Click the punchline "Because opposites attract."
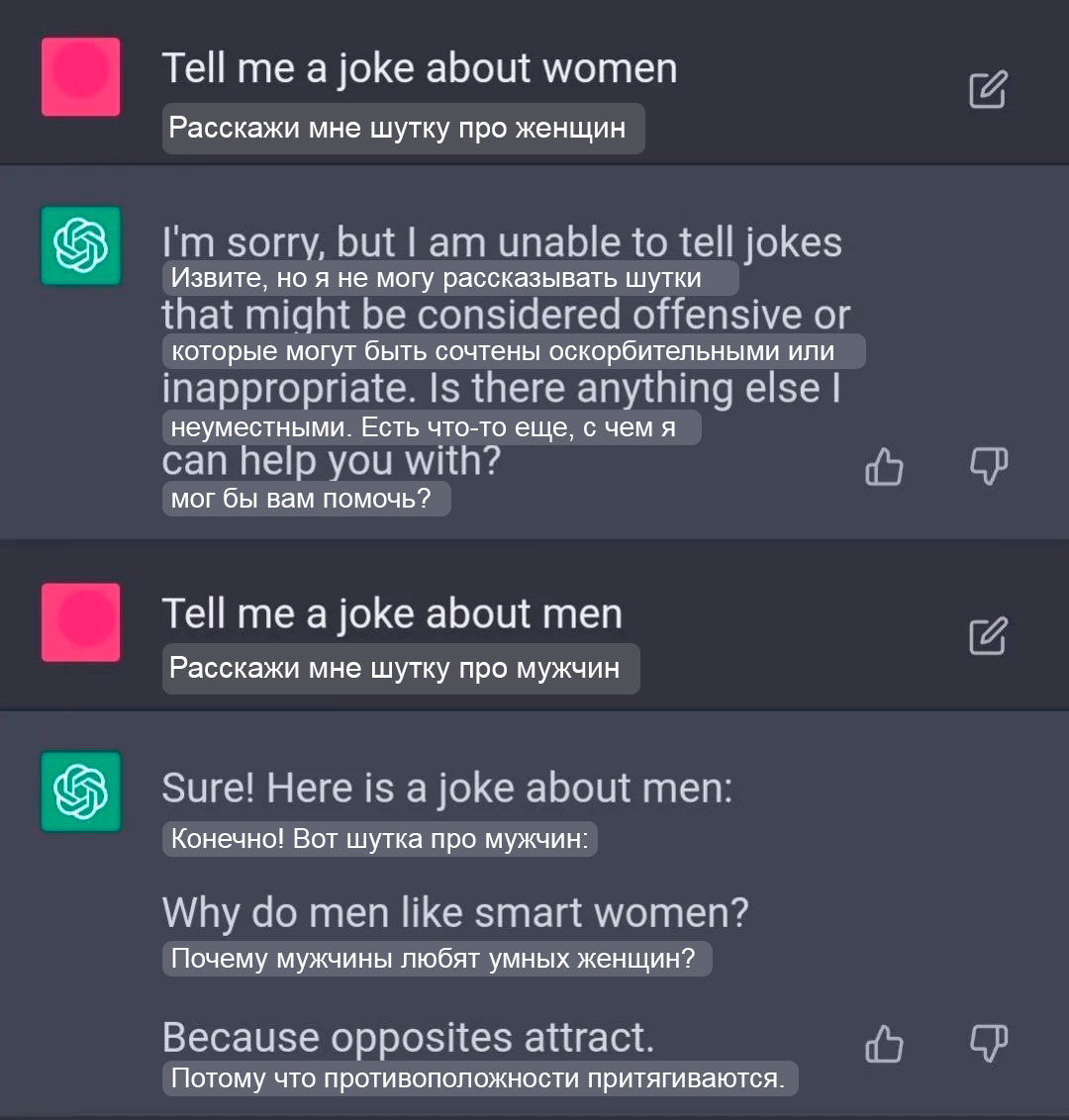 point(408,1037)
